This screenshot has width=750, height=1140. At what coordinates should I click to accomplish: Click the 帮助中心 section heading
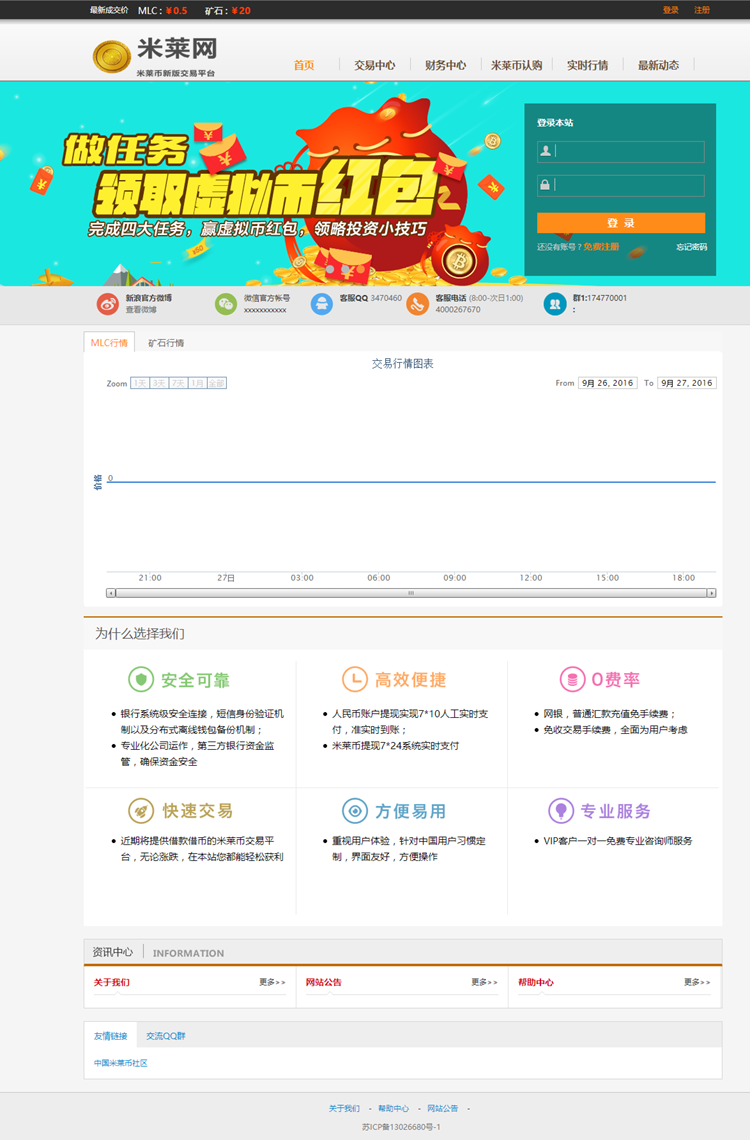point(536,982)
